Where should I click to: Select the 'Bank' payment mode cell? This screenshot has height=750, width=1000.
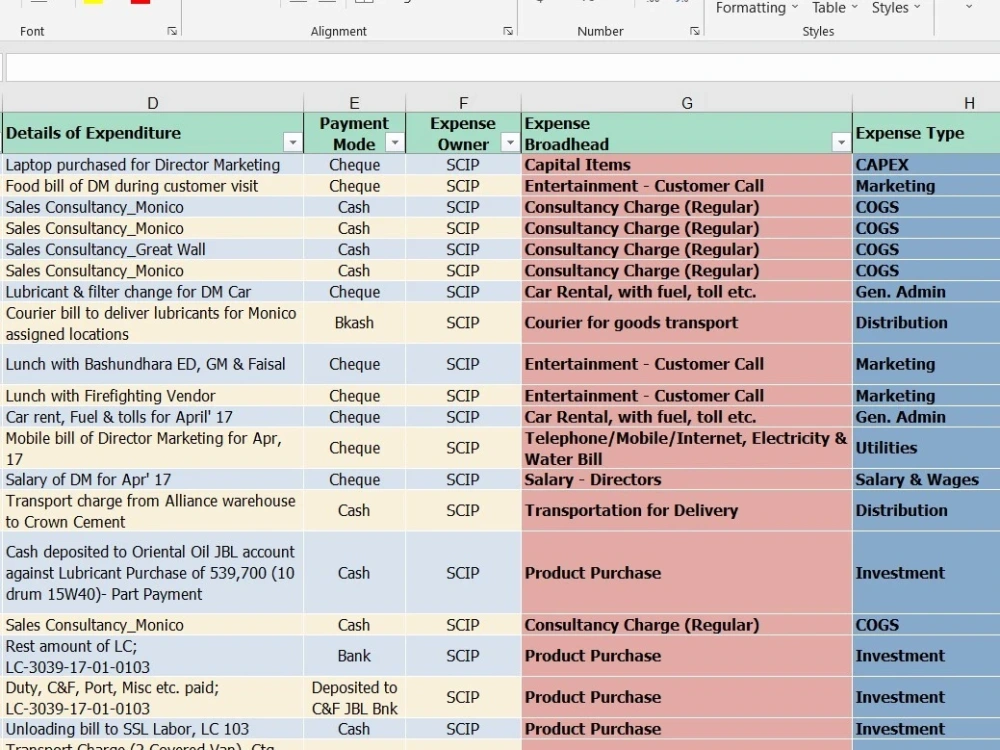(355, 656)
